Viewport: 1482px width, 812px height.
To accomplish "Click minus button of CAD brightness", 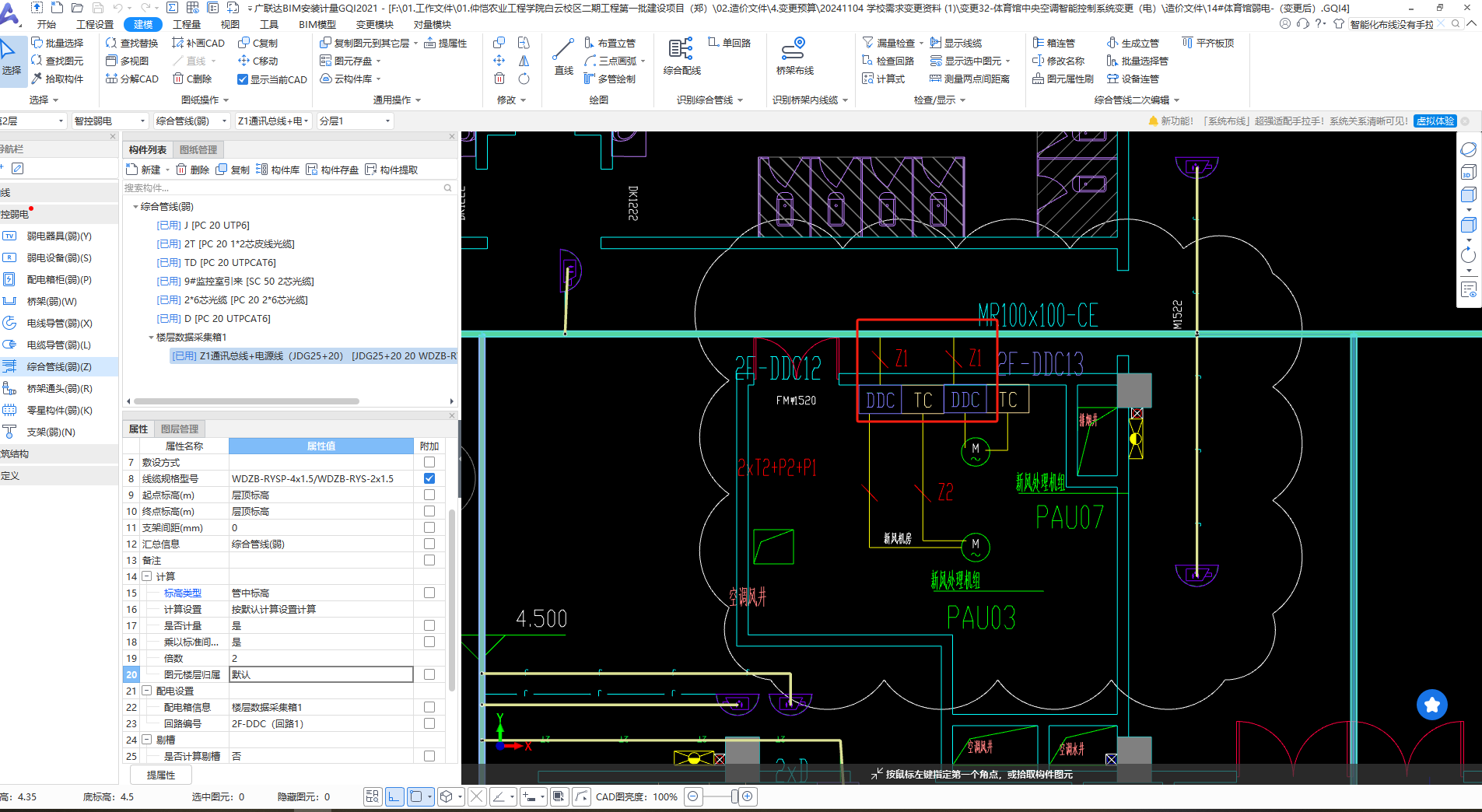I will pyautogui.click(x=693, y=796).
